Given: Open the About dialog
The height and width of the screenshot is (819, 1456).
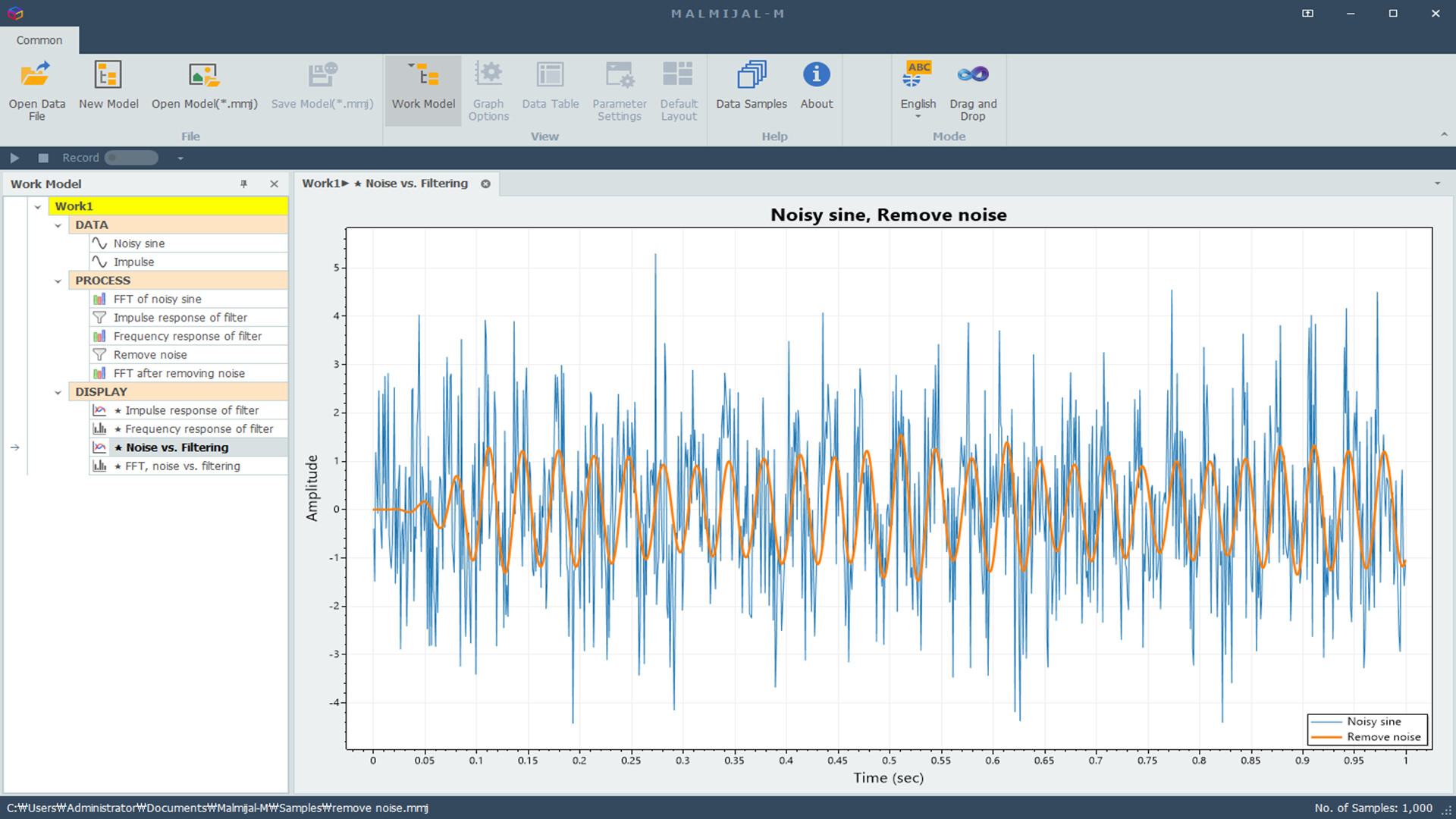Looking at the screenshot, I should coord(816,85).
